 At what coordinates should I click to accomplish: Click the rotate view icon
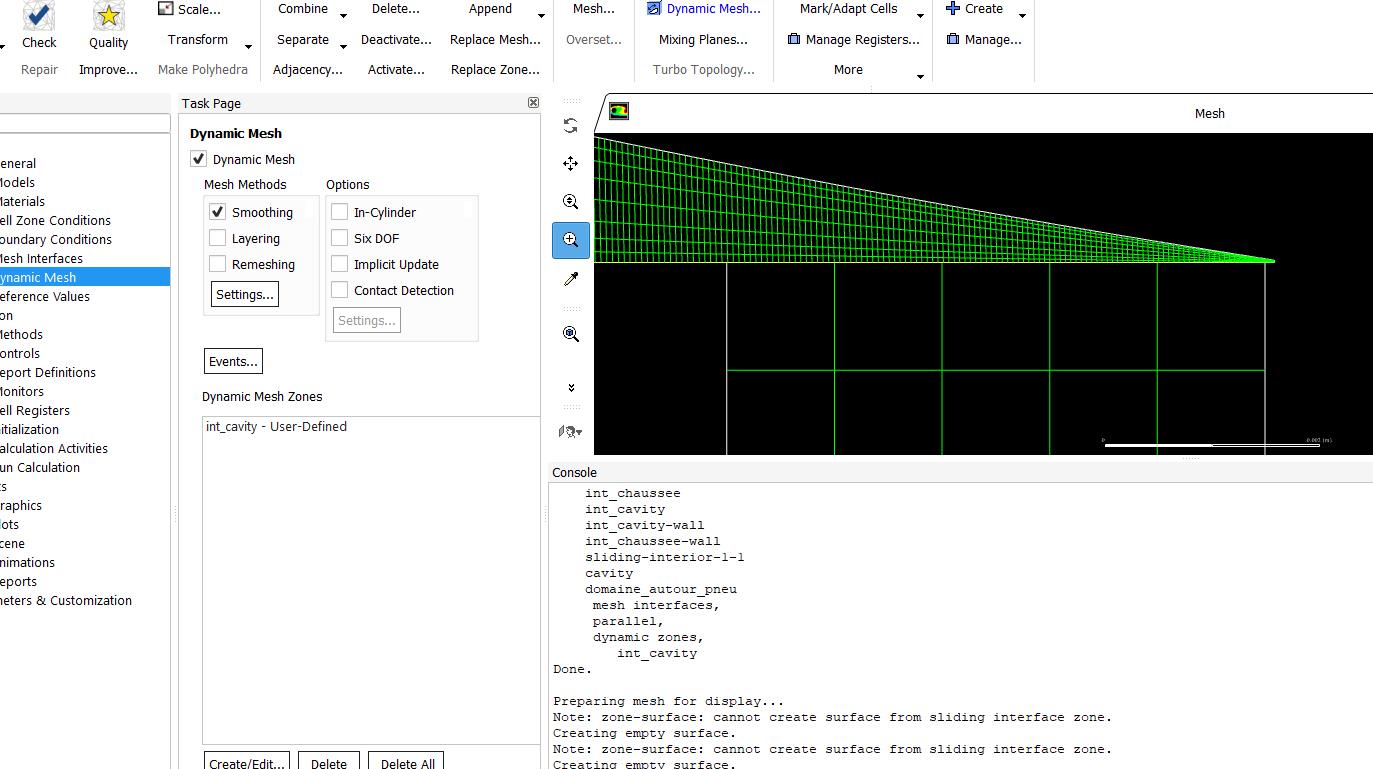[x=570, y=126]
